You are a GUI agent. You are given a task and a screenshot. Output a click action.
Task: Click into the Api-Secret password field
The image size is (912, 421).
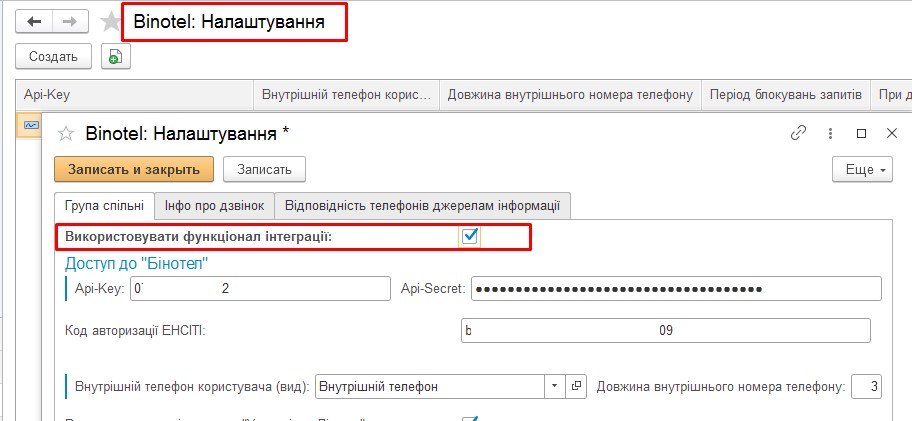pos(676,289)
